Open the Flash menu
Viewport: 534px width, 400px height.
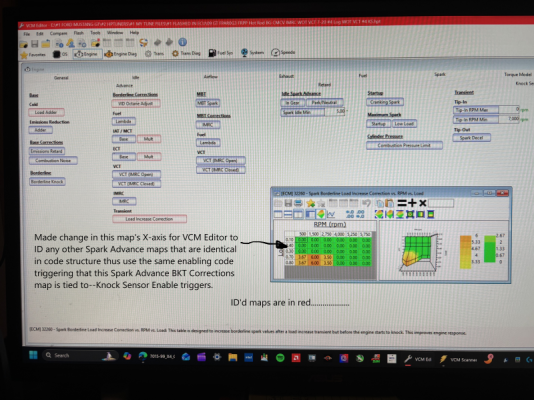78,33
